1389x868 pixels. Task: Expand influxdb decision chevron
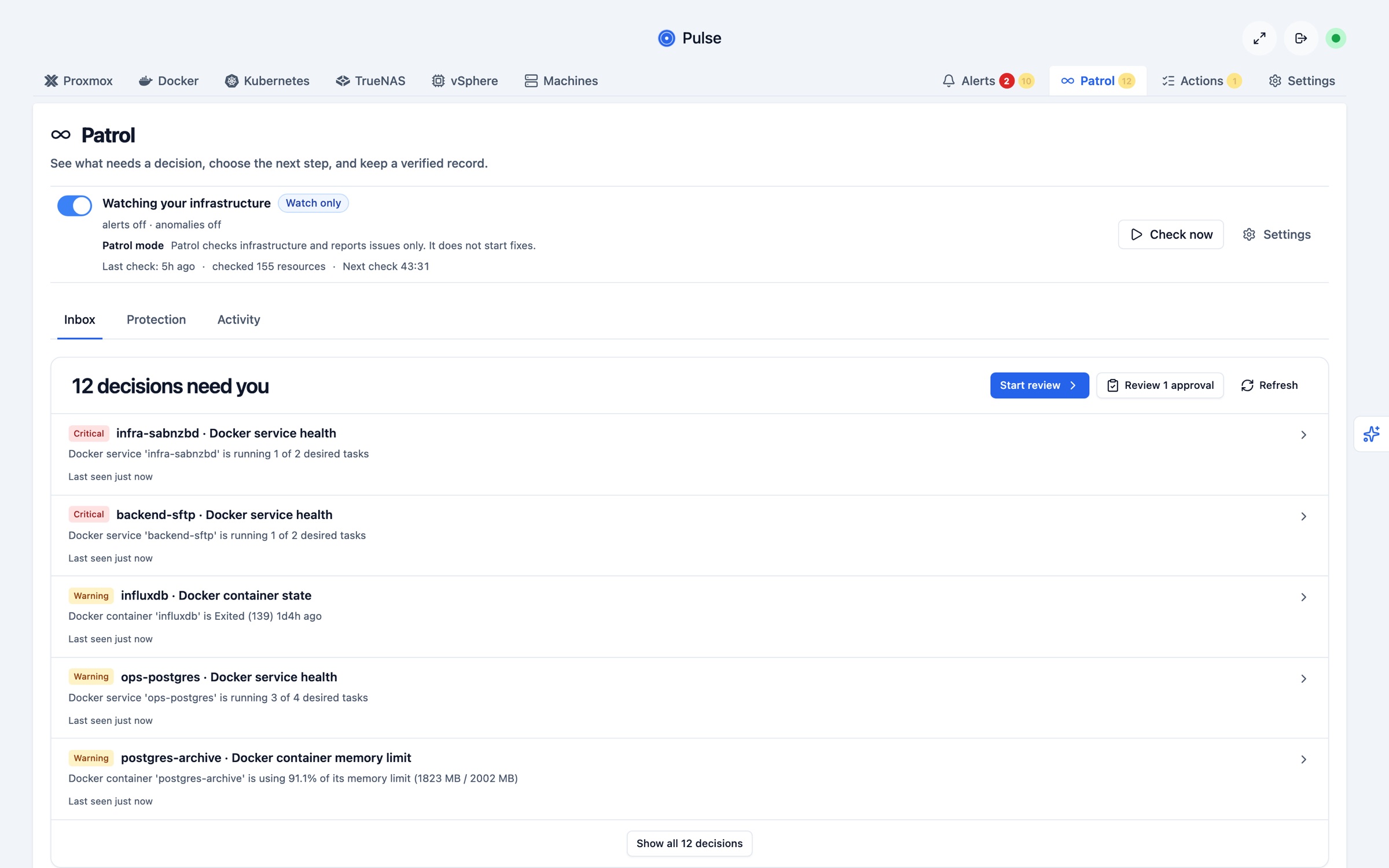[1303, 597]
